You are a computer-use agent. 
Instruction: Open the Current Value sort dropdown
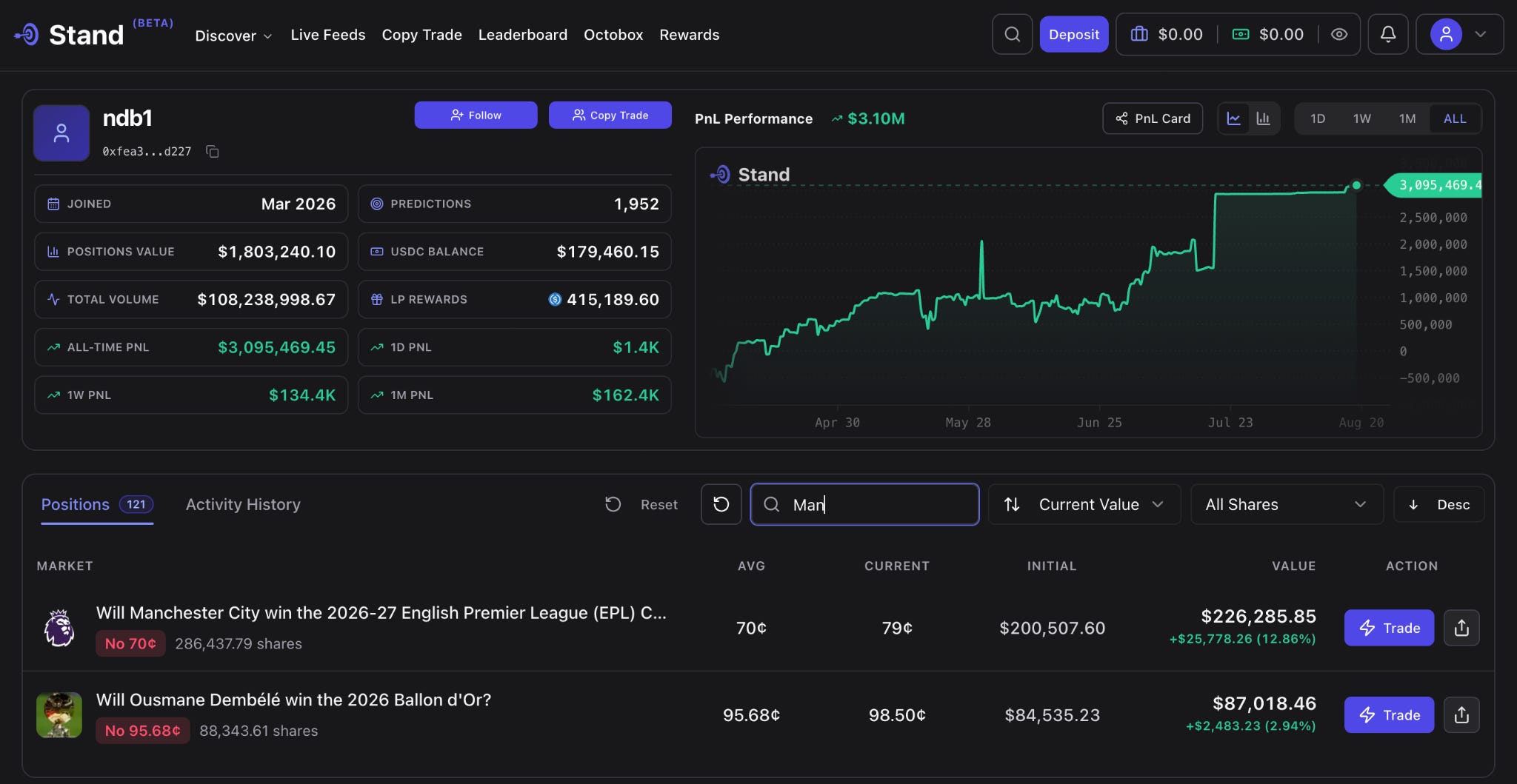click(1084, 505)
